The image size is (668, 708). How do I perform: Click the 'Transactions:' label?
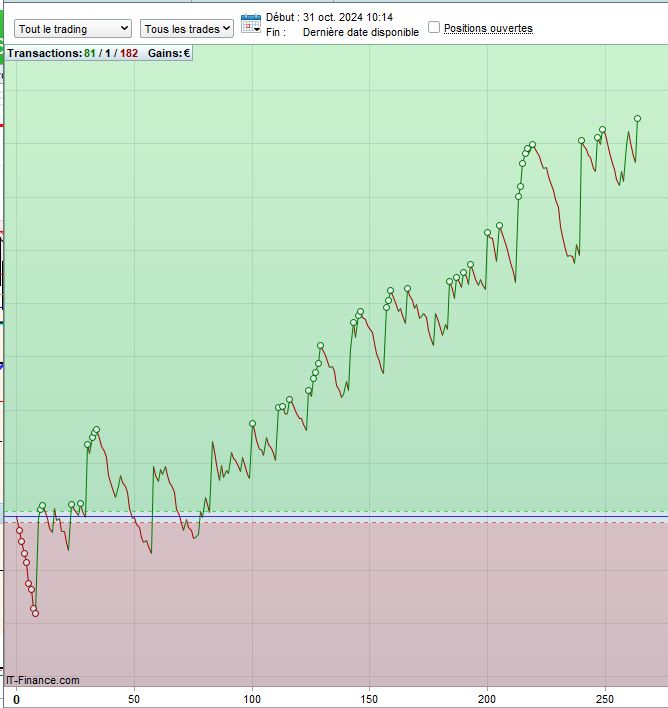click(x=45, y=53)
